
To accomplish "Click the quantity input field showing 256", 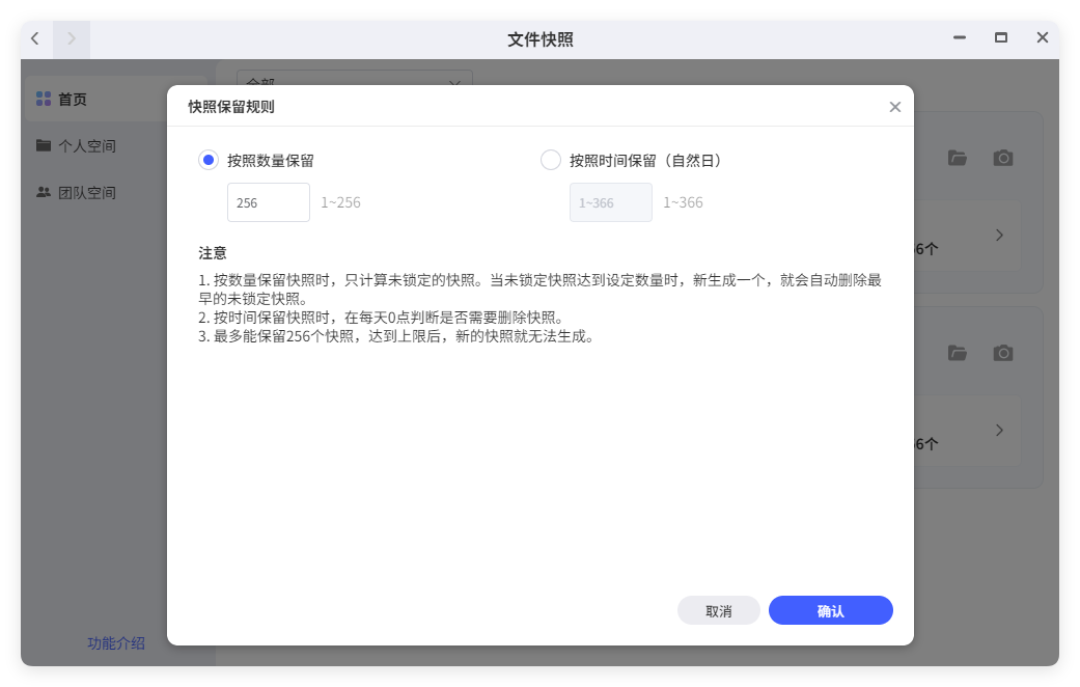I will (268, 203).
